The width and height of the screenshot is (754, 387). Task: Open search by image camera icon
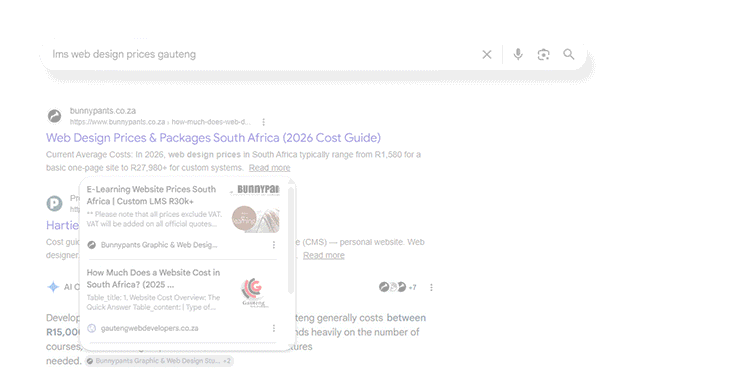tap(543, 54)
